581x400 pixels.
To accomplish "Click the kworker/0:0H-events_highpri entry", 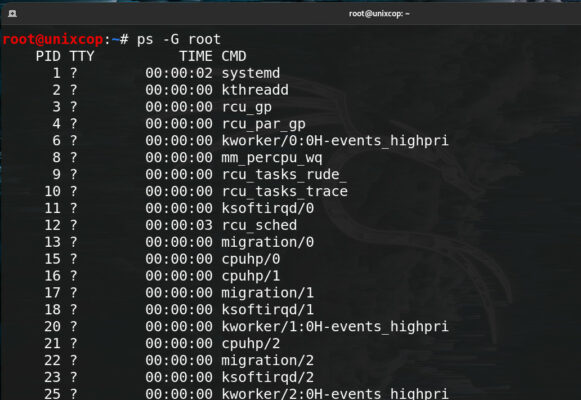I will (335, 141).
